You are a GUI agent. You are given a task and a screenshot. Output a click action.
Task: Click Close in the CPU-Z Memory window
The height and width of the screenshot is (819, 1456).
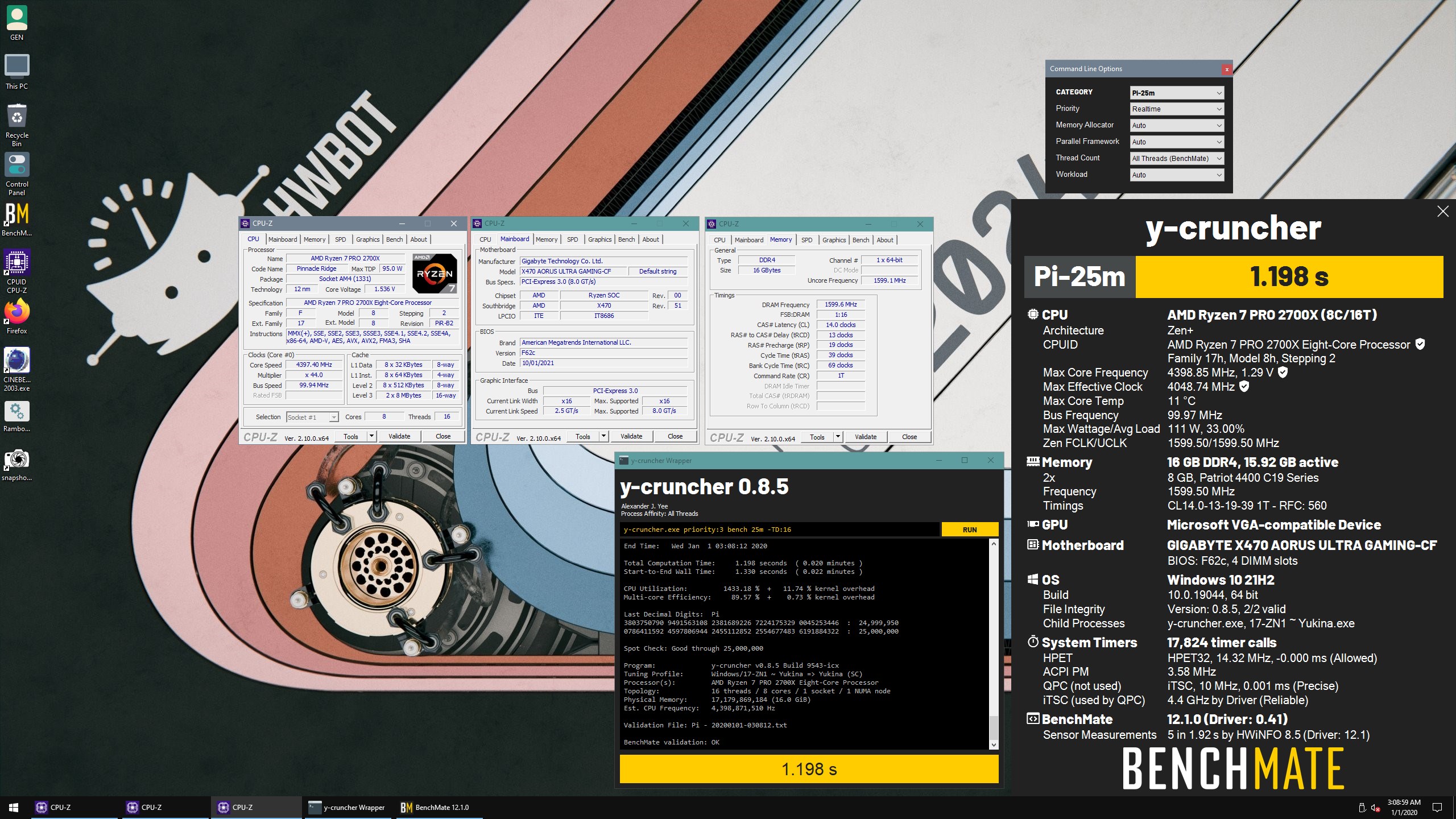click(x=909, y=437)
